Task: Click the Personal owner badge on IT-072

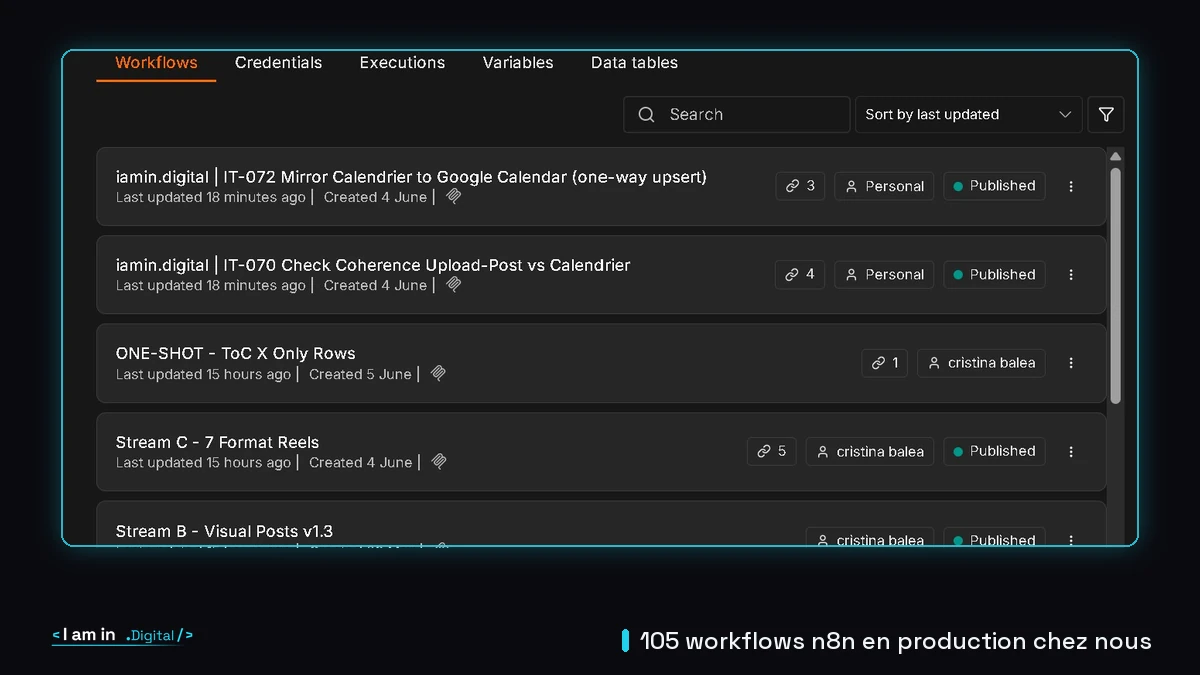Action: tap(884, 186)
